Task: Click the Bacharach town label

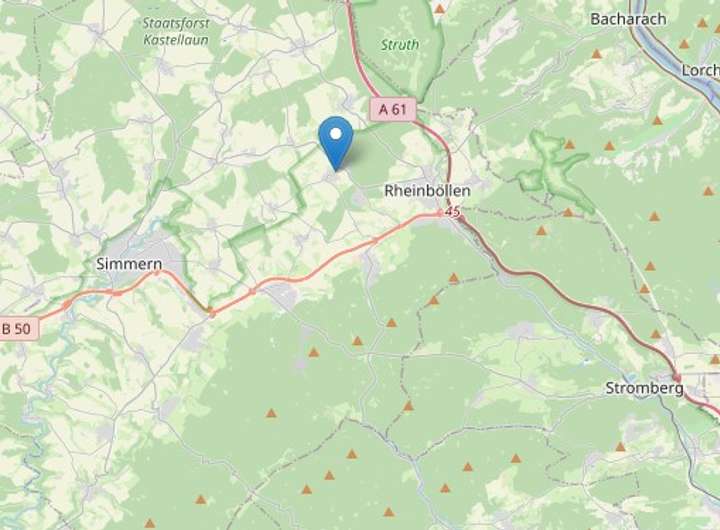Action: [628, 19]
